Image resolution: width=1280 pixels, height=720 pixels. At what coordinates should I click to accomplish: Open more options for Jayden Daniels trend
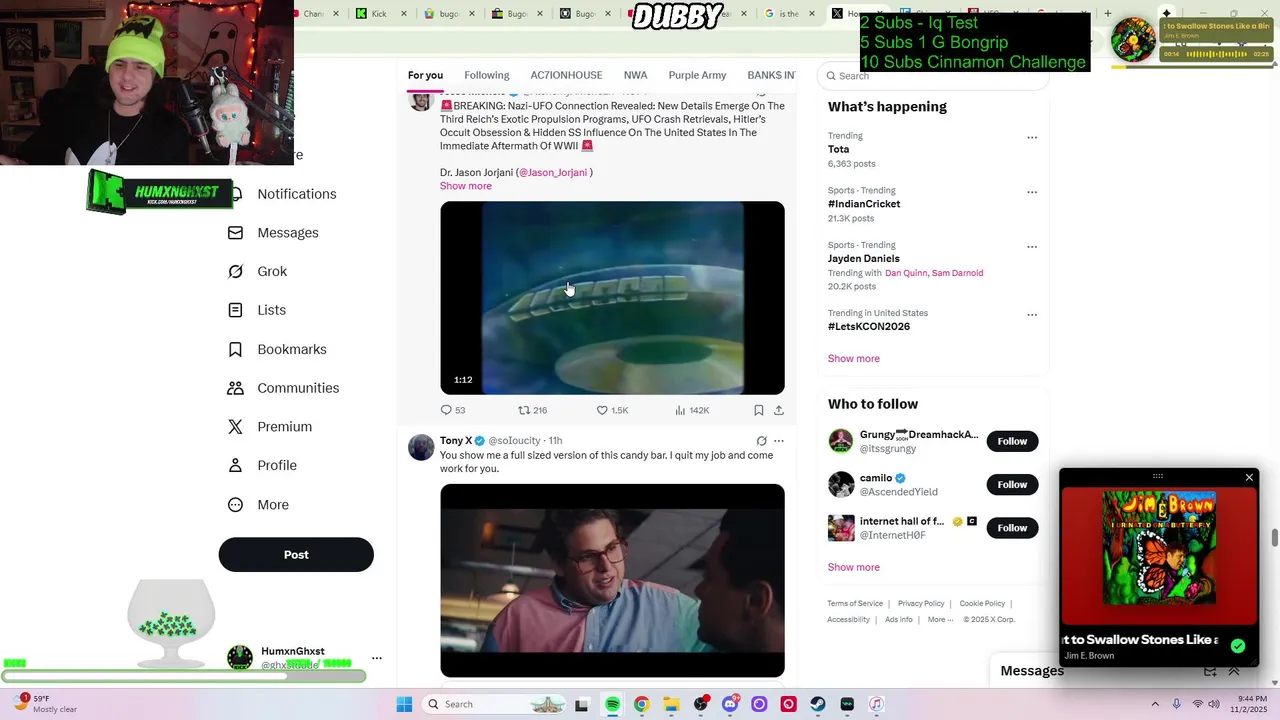(x=1032, y=247)
